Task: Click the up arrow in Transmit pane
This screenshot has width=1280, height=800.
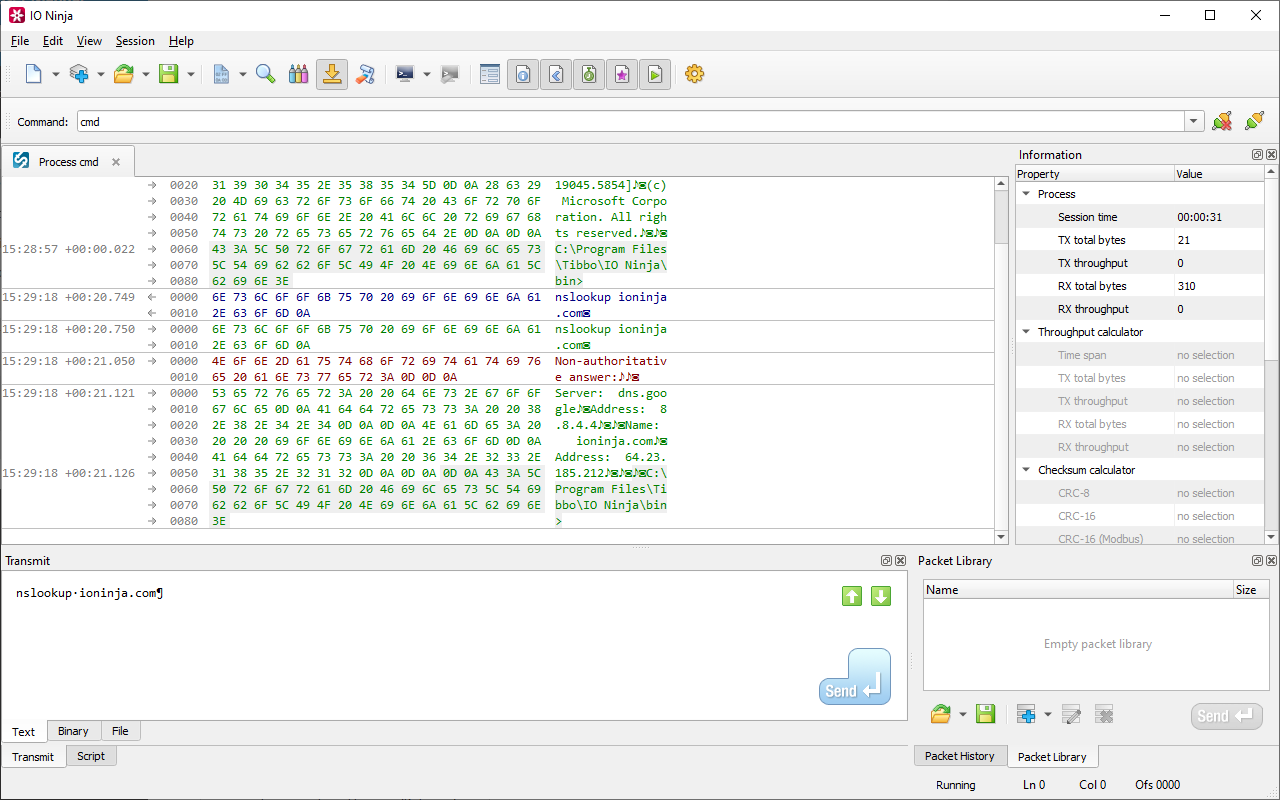Action: (x=852, y=596)
